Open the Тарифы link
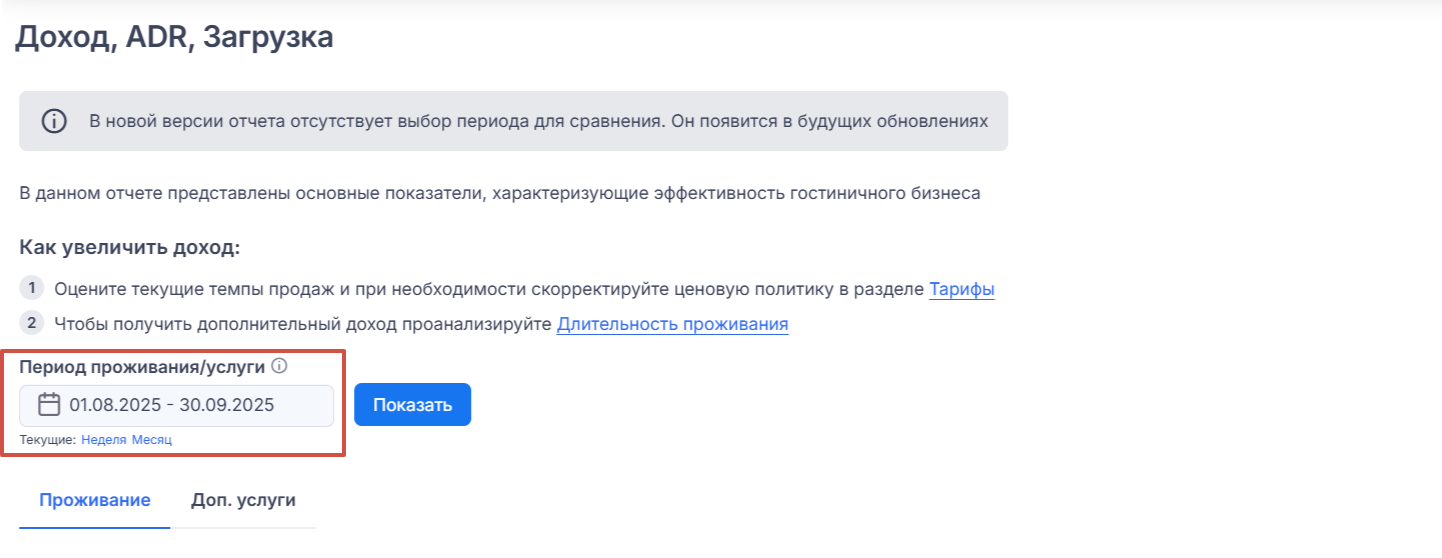Image resolution: width=1442 pixels, height=558 pixels. pyautogui.click(x=961, y=290)
